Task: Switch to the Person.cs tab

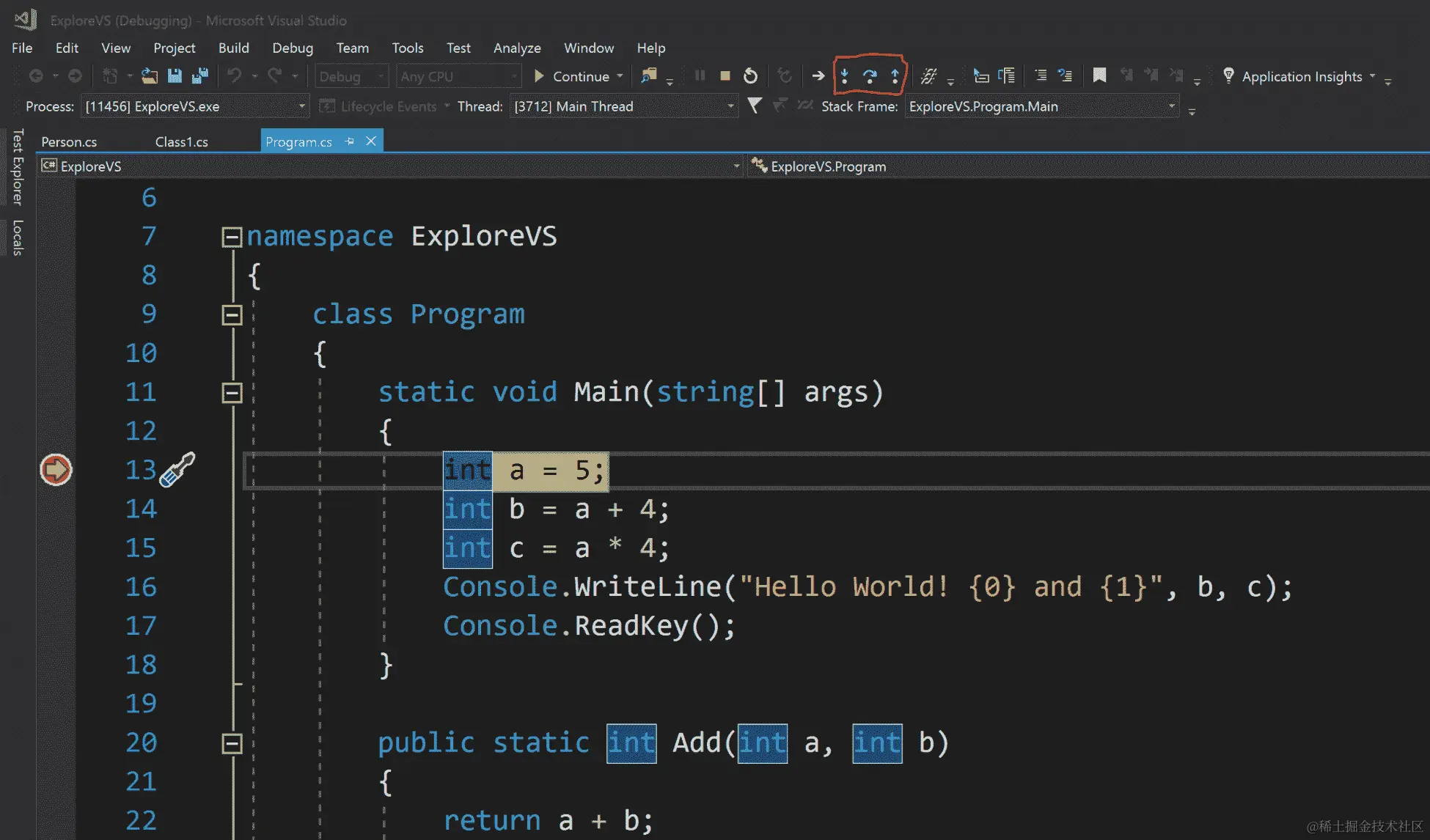Action: tap(69, 141)
